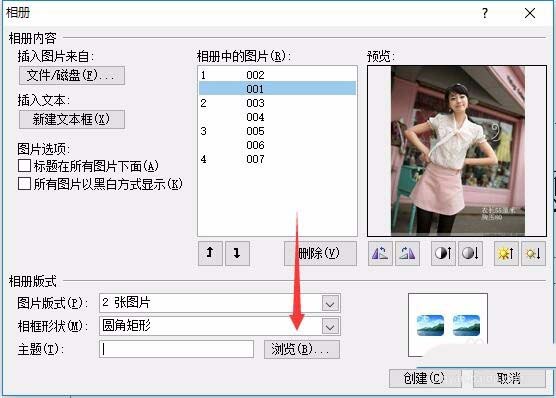Screen dimensions: 556x398
Task: Click 浏览 button for theme
Action: click(301, 349)
